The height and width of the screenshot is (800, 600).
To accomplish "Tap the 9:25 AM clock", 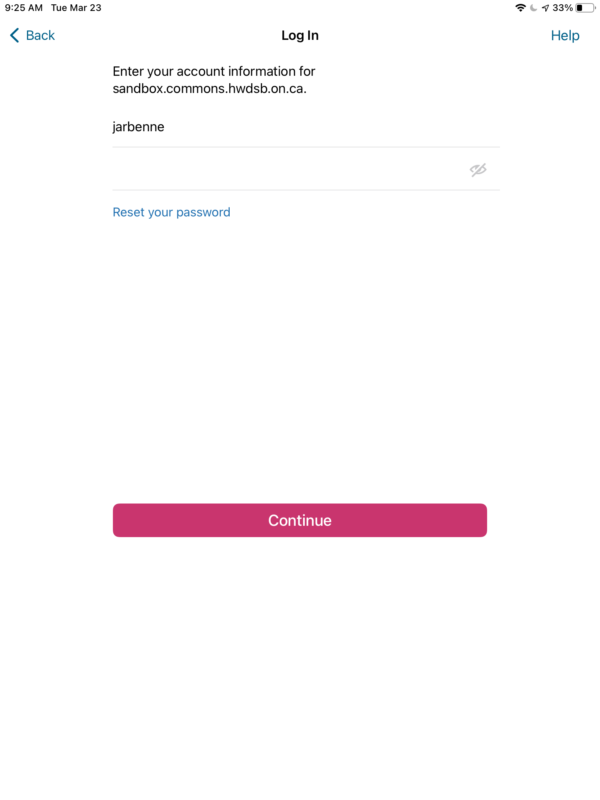I will pos(24,8).
